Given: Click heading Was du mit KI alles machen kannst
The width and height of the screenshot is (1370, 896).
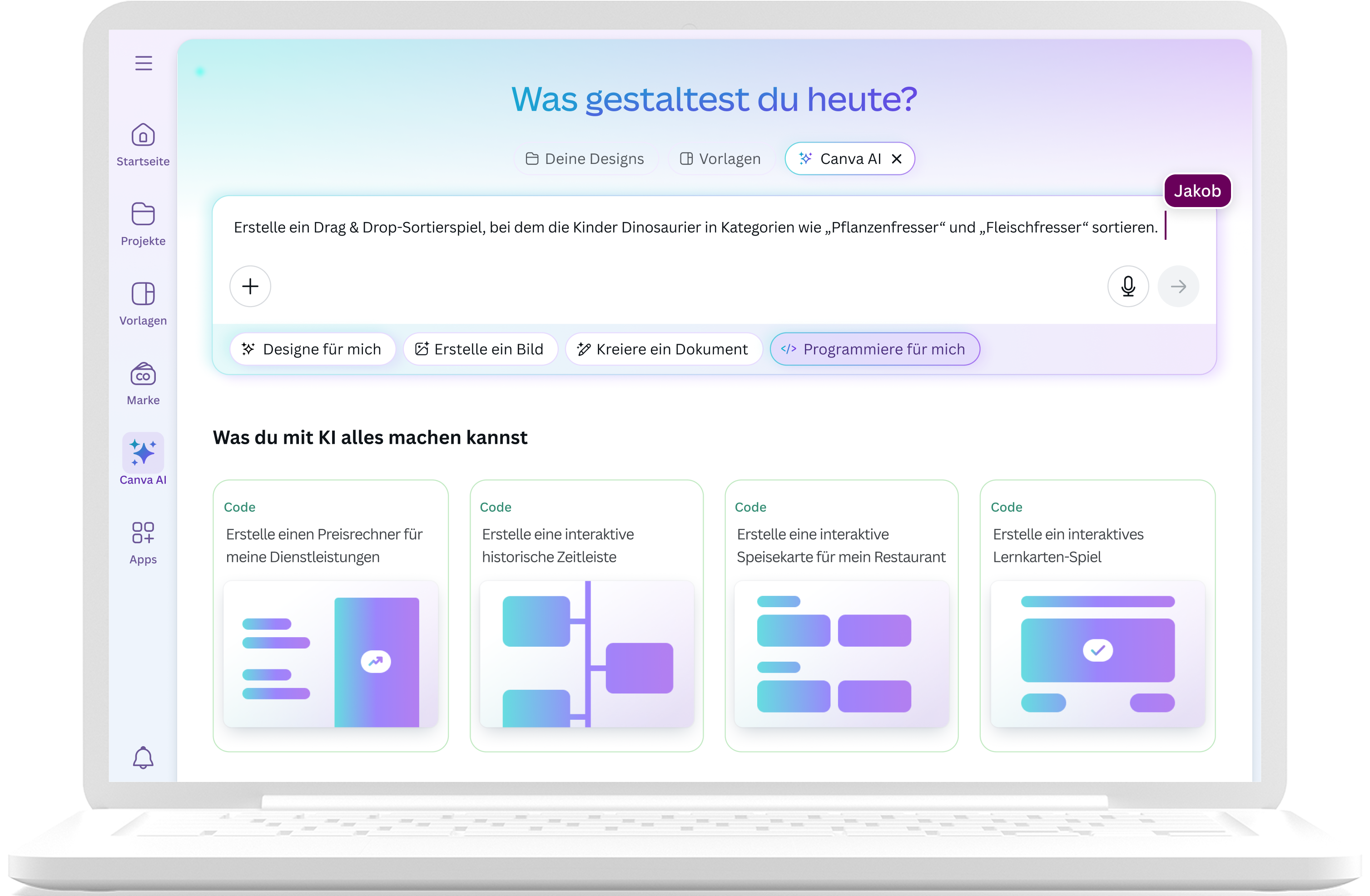Looking at the screenshot, I should click(370, 437).
